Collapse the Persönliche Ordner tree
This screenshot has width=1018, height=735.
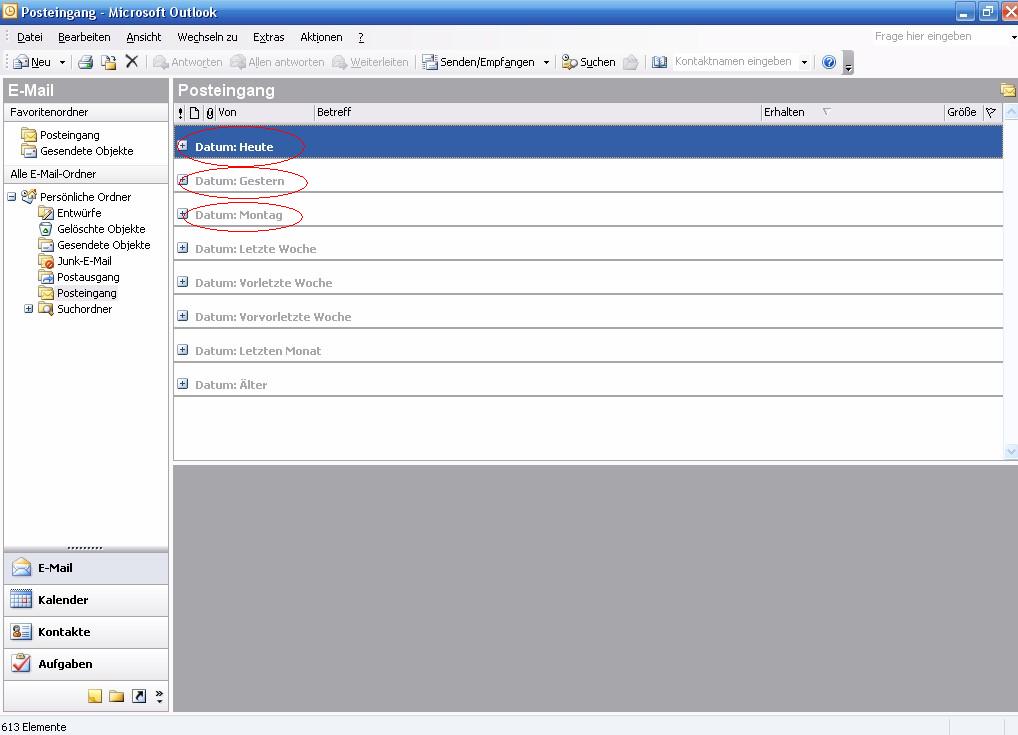pyautogui.click(x=12, y=197)
